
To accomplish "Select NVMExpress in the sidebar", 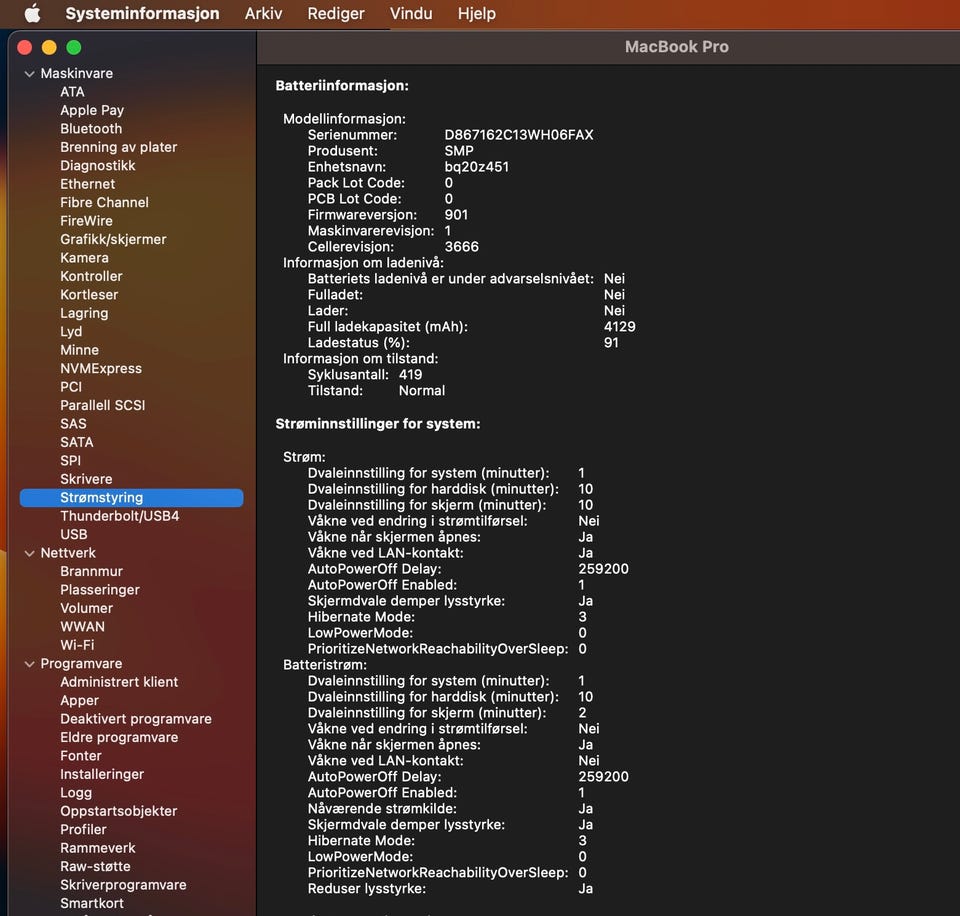I will tap(101, 368).
